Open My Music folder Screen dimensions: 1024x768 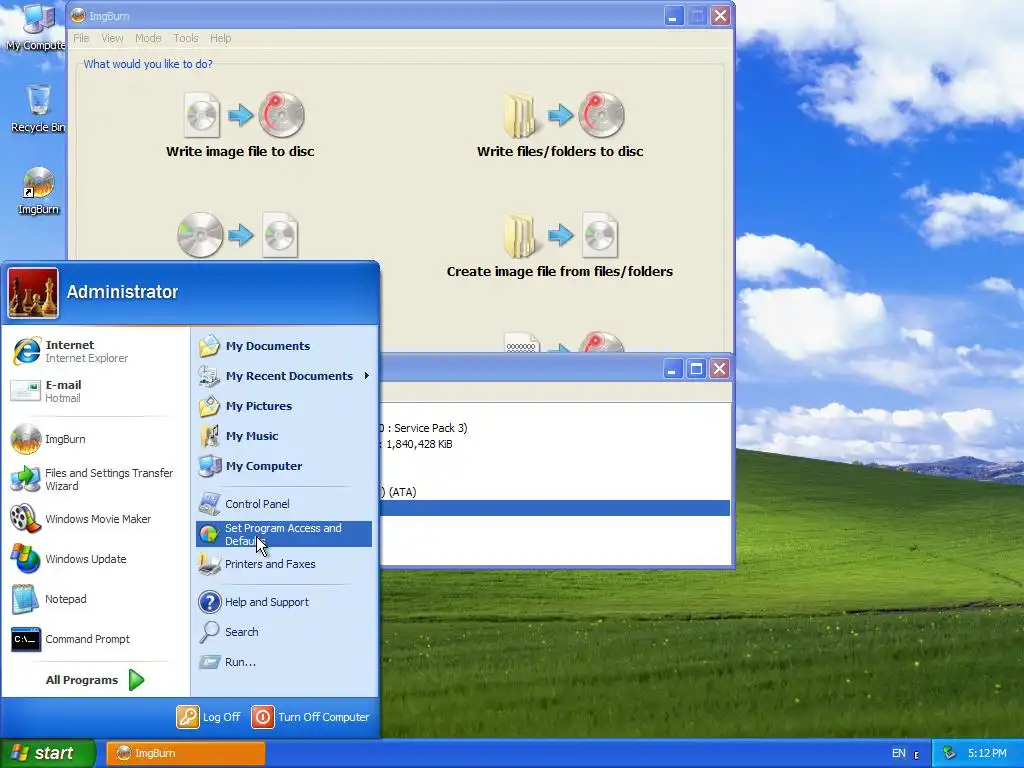point(283,436)
